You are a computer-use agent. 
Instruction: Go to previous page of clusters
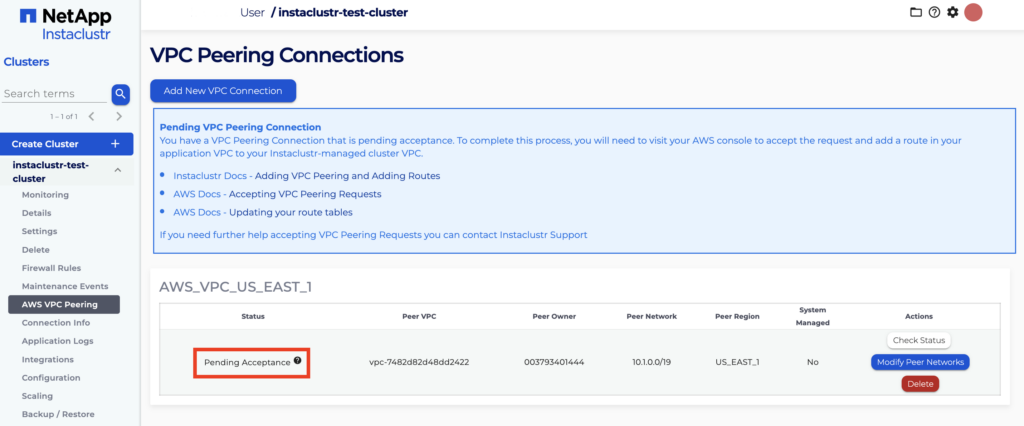point(92,116)
